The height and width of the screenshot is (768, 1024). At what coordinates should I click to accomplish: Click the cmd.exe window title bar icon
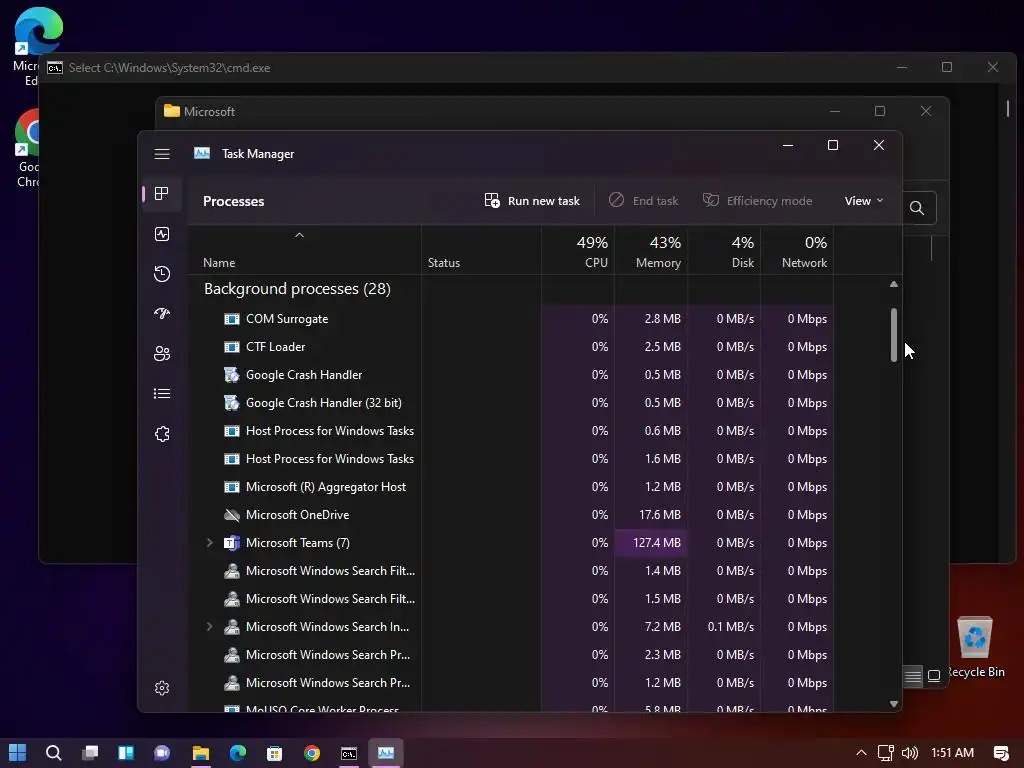[x=55, y=68]
